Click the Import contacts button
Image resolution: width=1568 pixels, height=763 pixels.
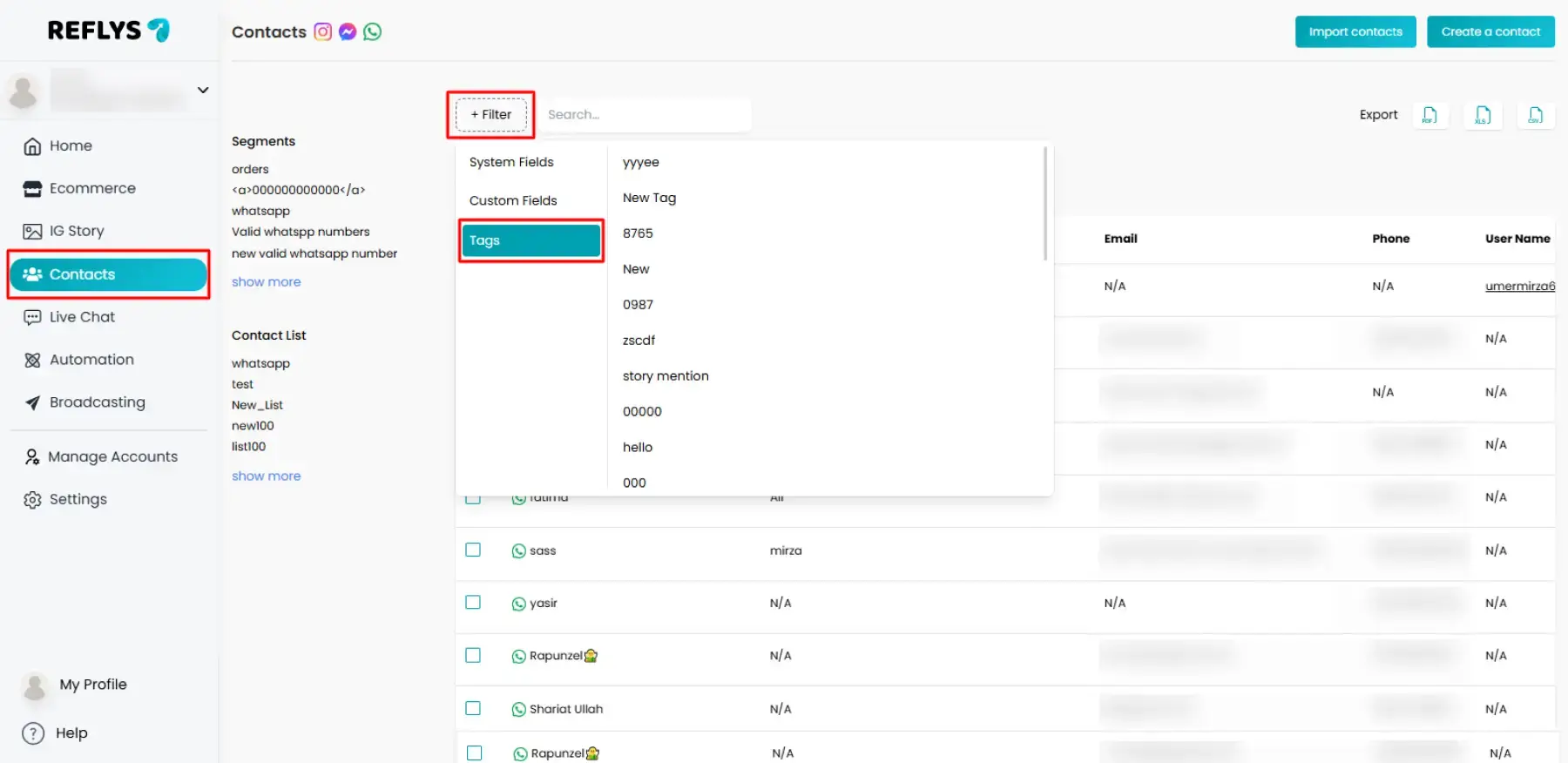1355,32
